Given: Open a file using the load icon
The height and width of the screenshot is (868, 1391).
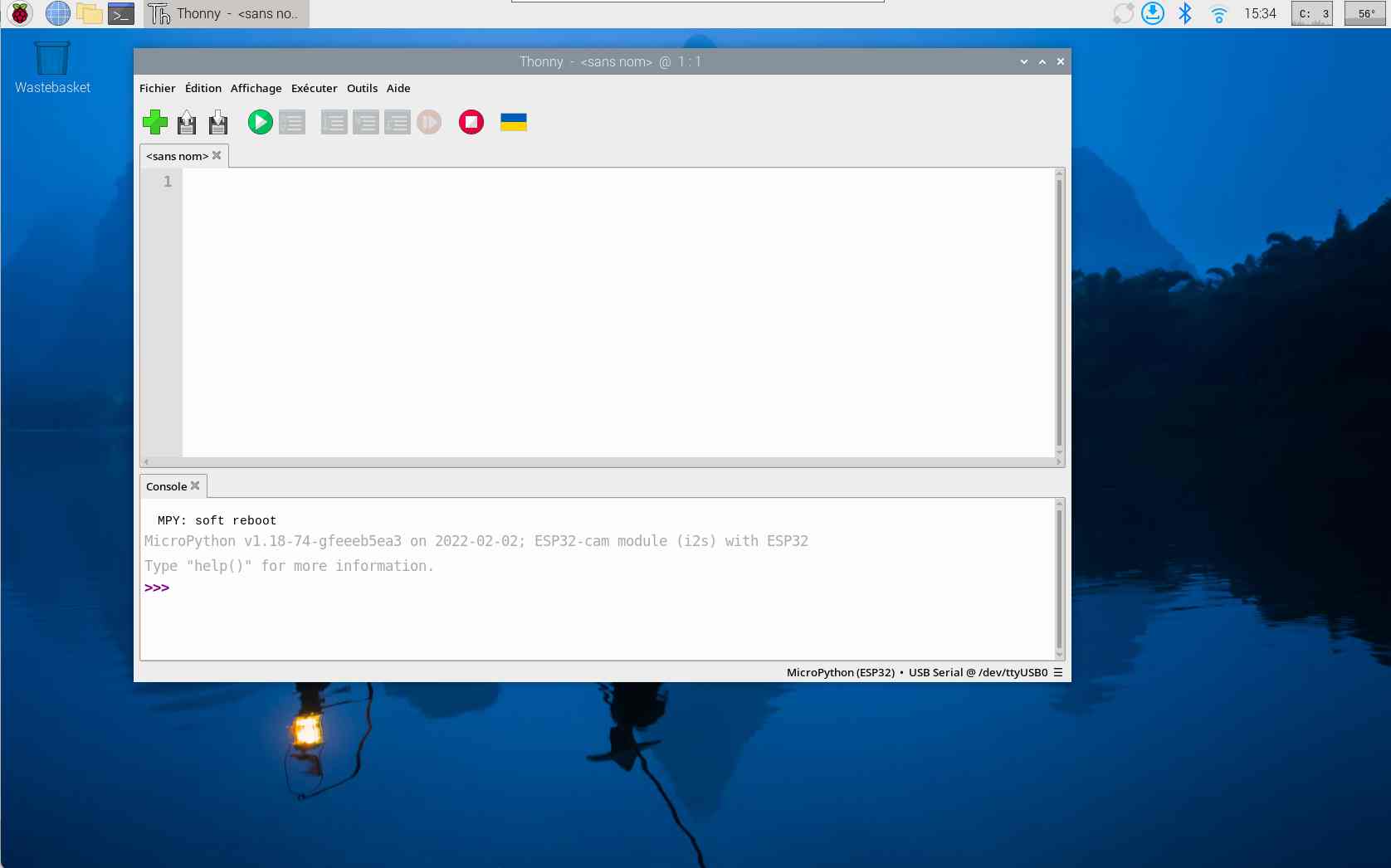Looking at the screenshot, I should (x=187, y=122).
